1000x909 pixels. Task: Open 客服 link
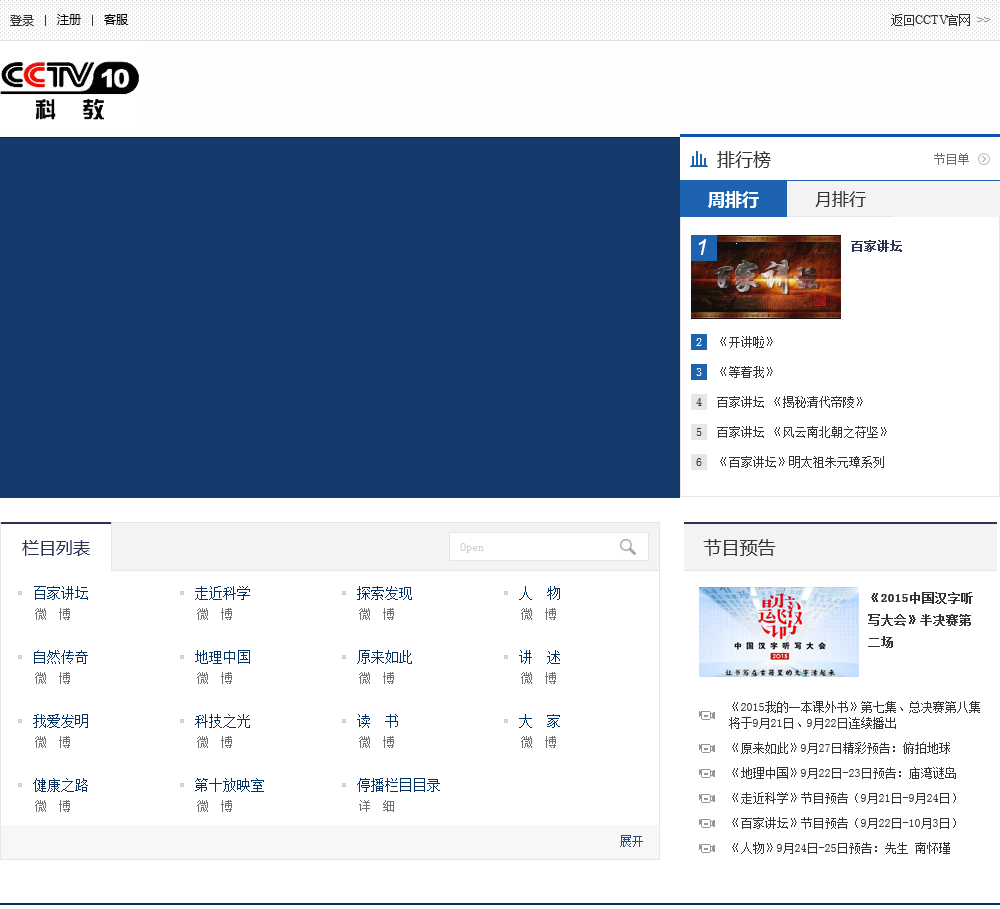click(x=116, y=20)
